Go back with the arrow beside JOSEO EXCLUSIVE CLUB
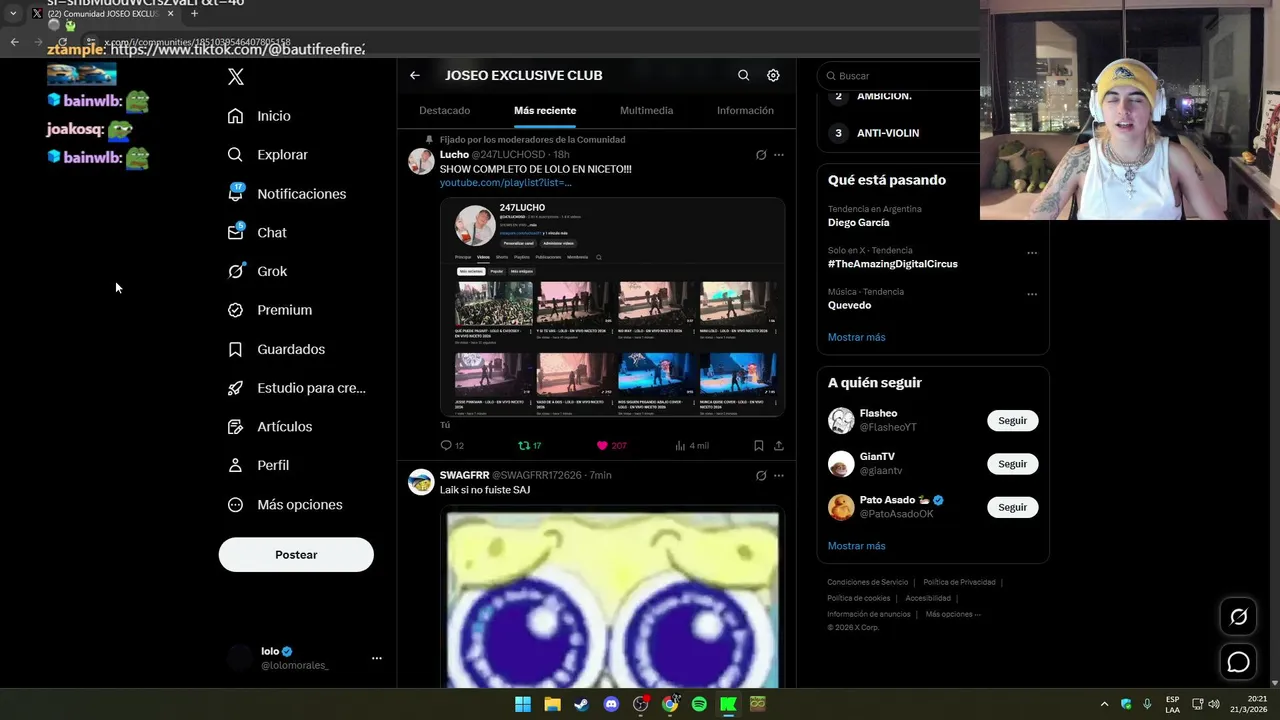 coord(415,75)
